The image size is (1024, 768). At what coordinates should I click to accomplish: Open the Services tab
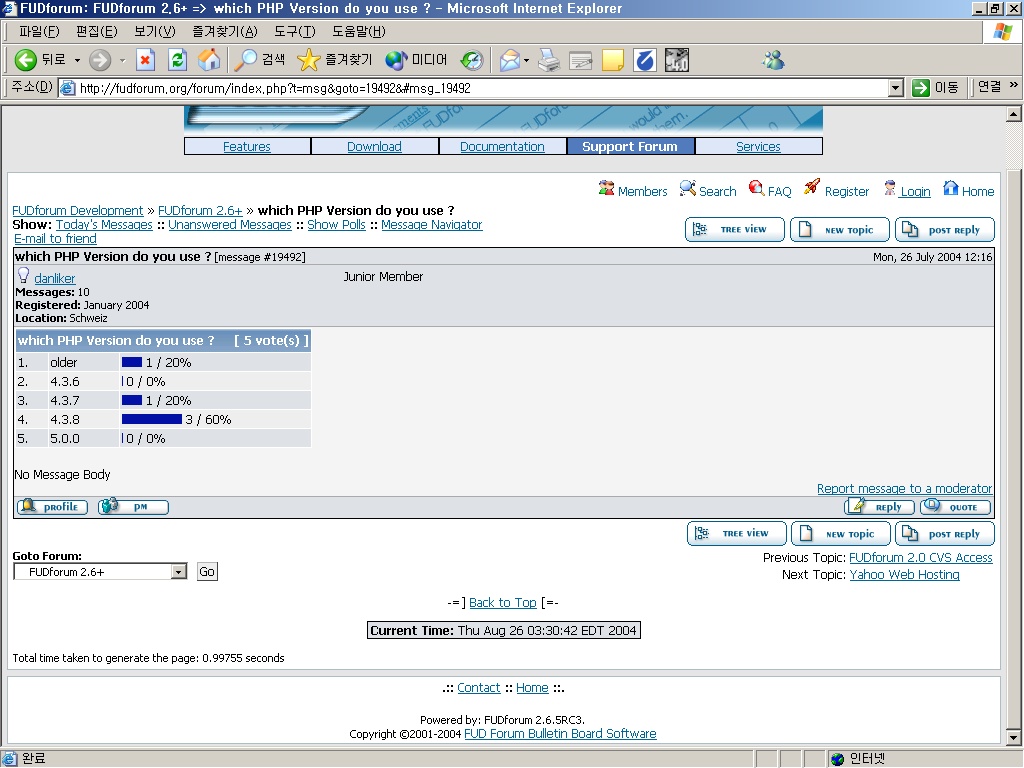758,146
